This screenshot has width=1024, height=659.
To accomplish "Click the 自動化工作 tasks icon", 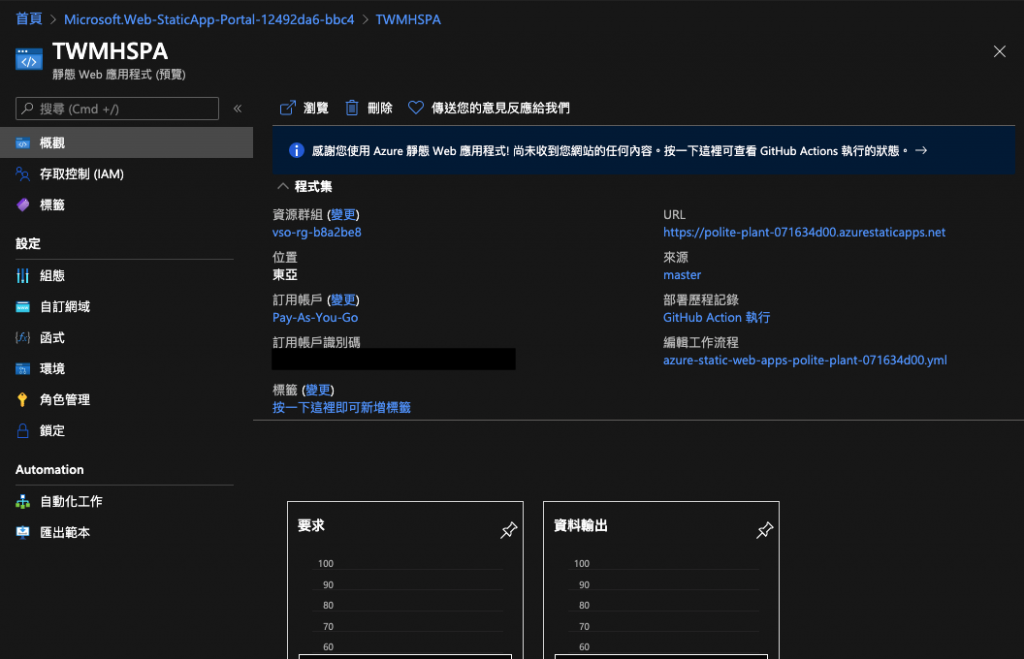I will point(23,502).
